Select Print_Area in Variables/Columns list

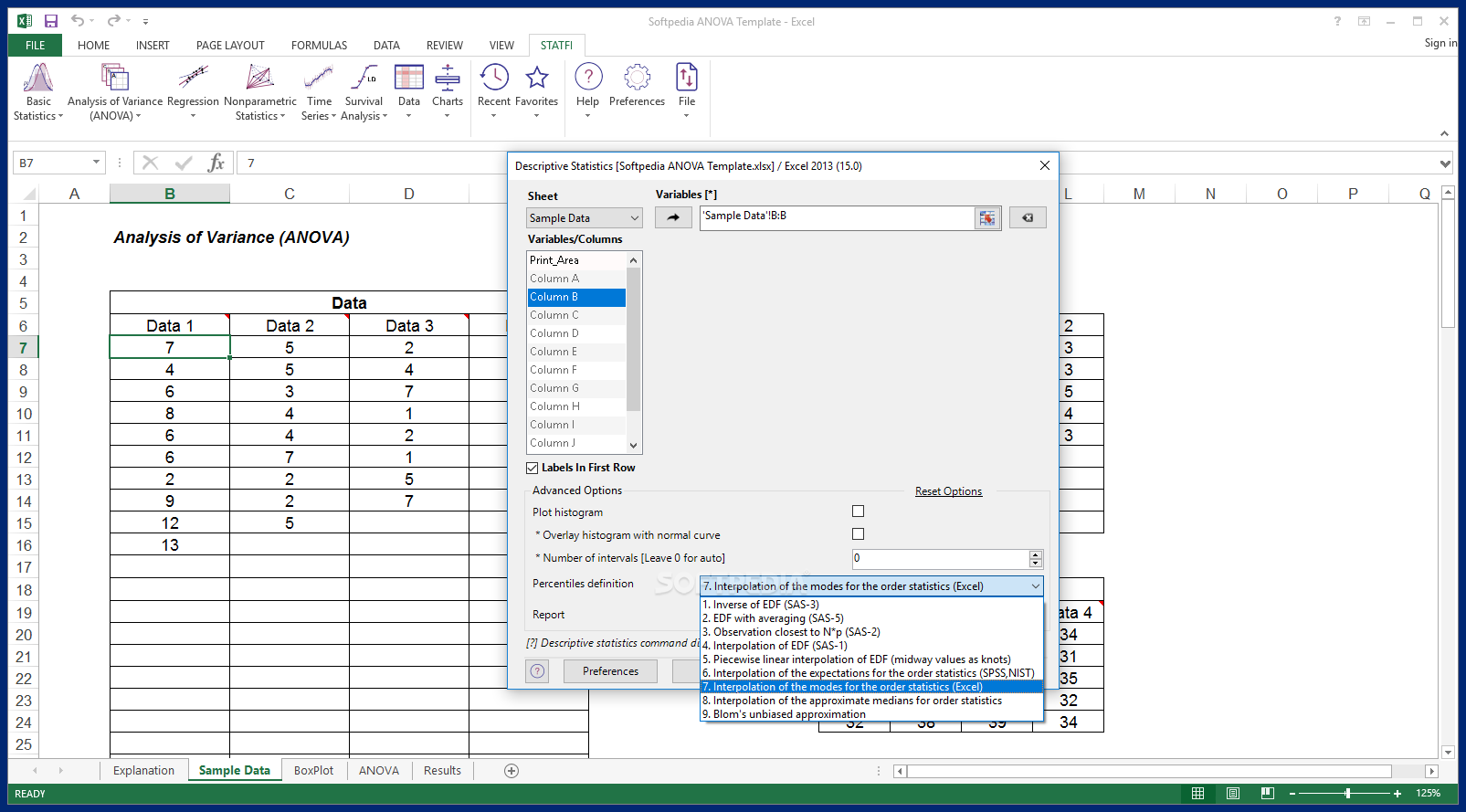[x=576, y=260]
